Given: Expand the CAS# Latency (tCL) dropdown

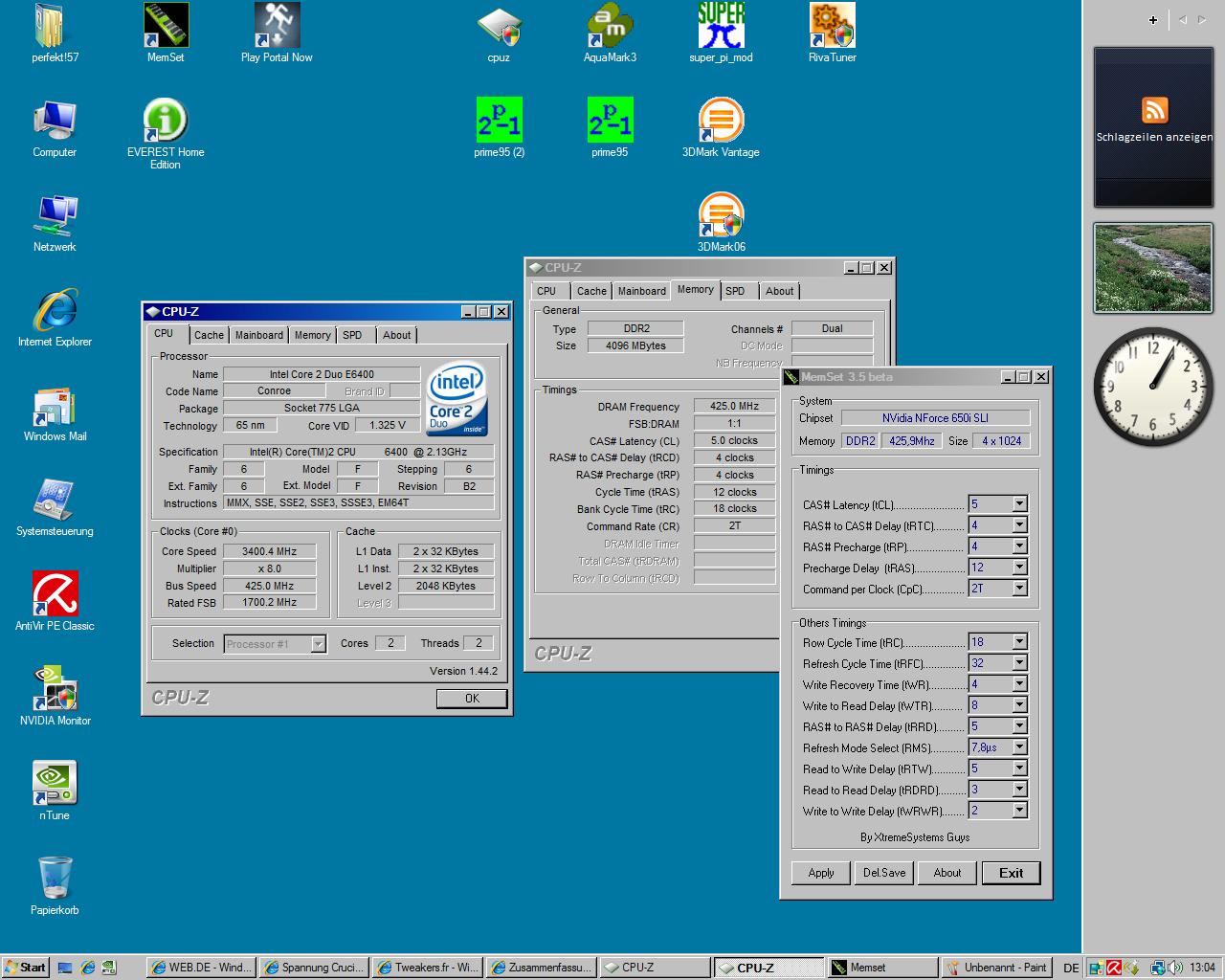Looking at the screenshot, I should (1019, 504).
